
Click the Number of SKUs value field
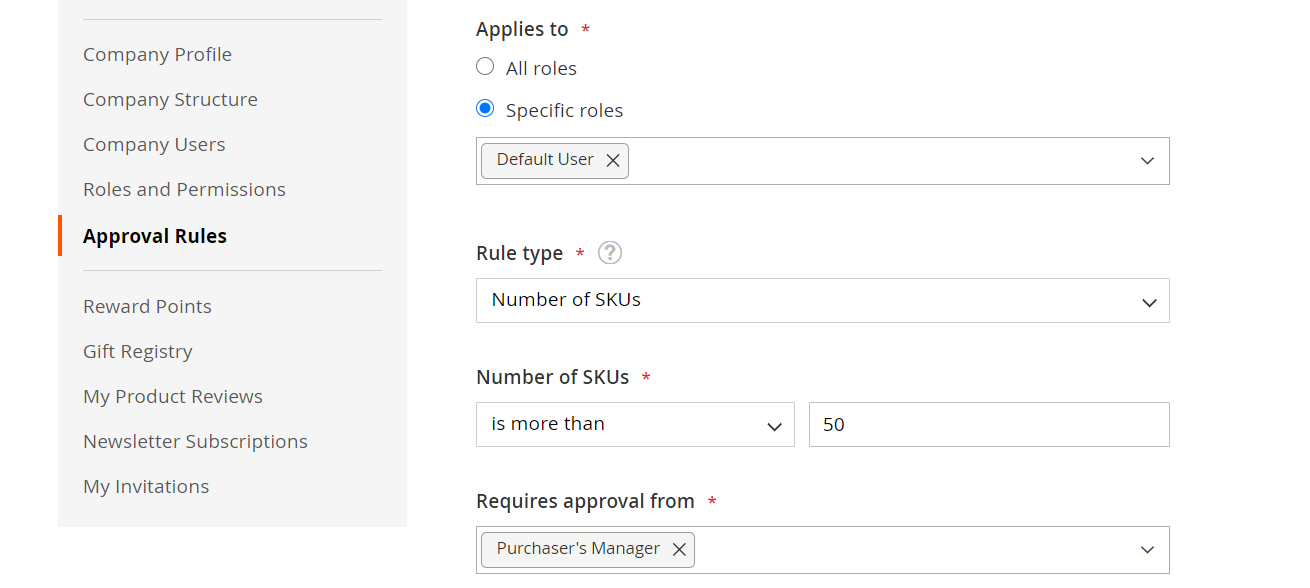click(x=988, y=425)
